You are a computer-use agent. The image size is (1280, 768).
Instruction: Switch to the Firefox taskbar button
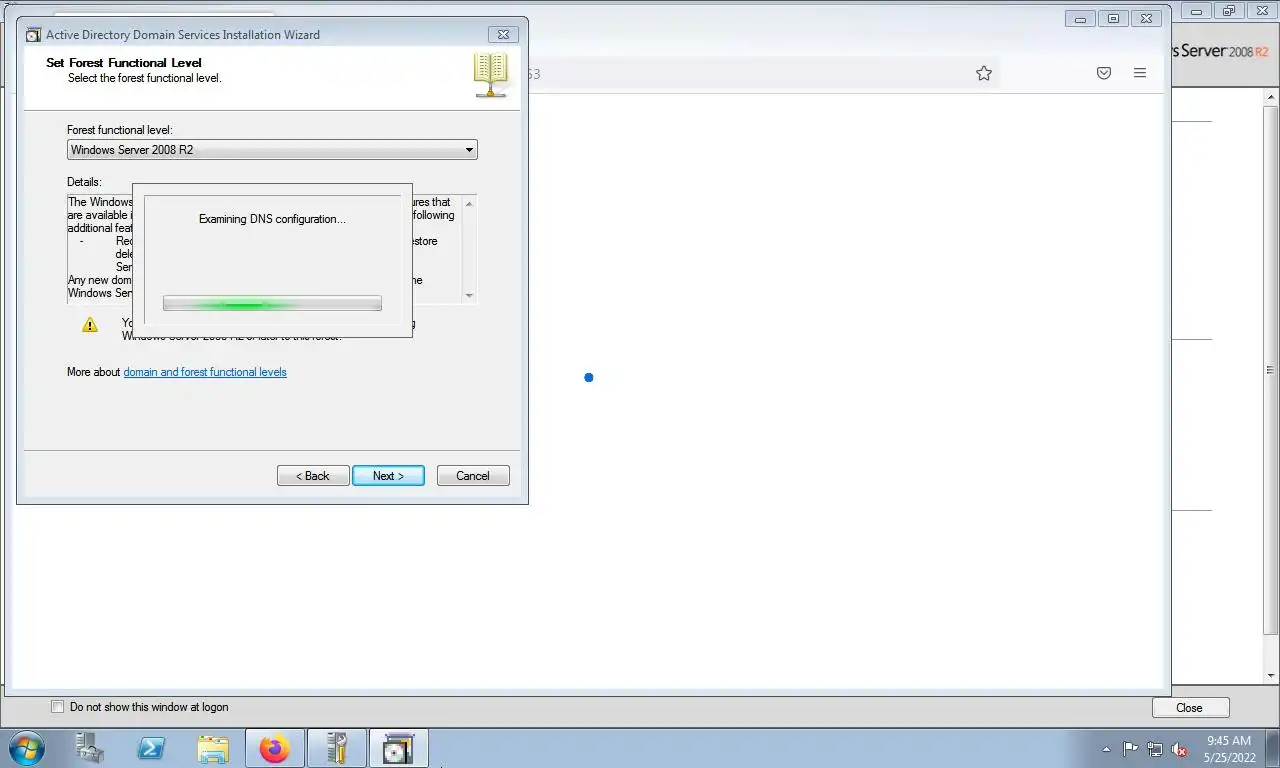(x=274, y=748)
